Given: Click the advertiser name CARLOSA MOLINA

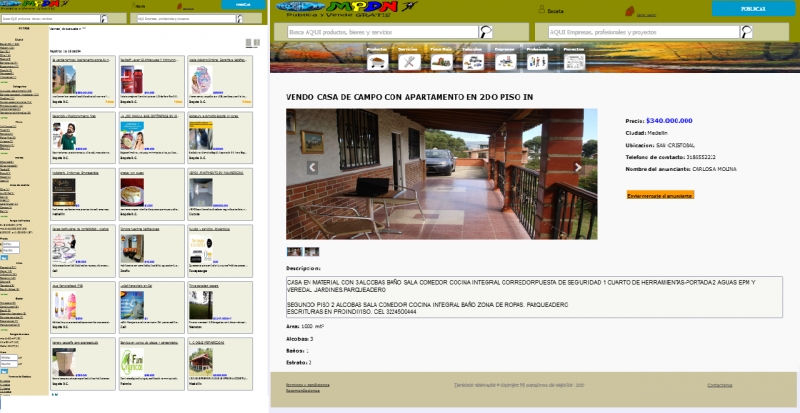Looking at the screenshot, I should click(714, 169).
